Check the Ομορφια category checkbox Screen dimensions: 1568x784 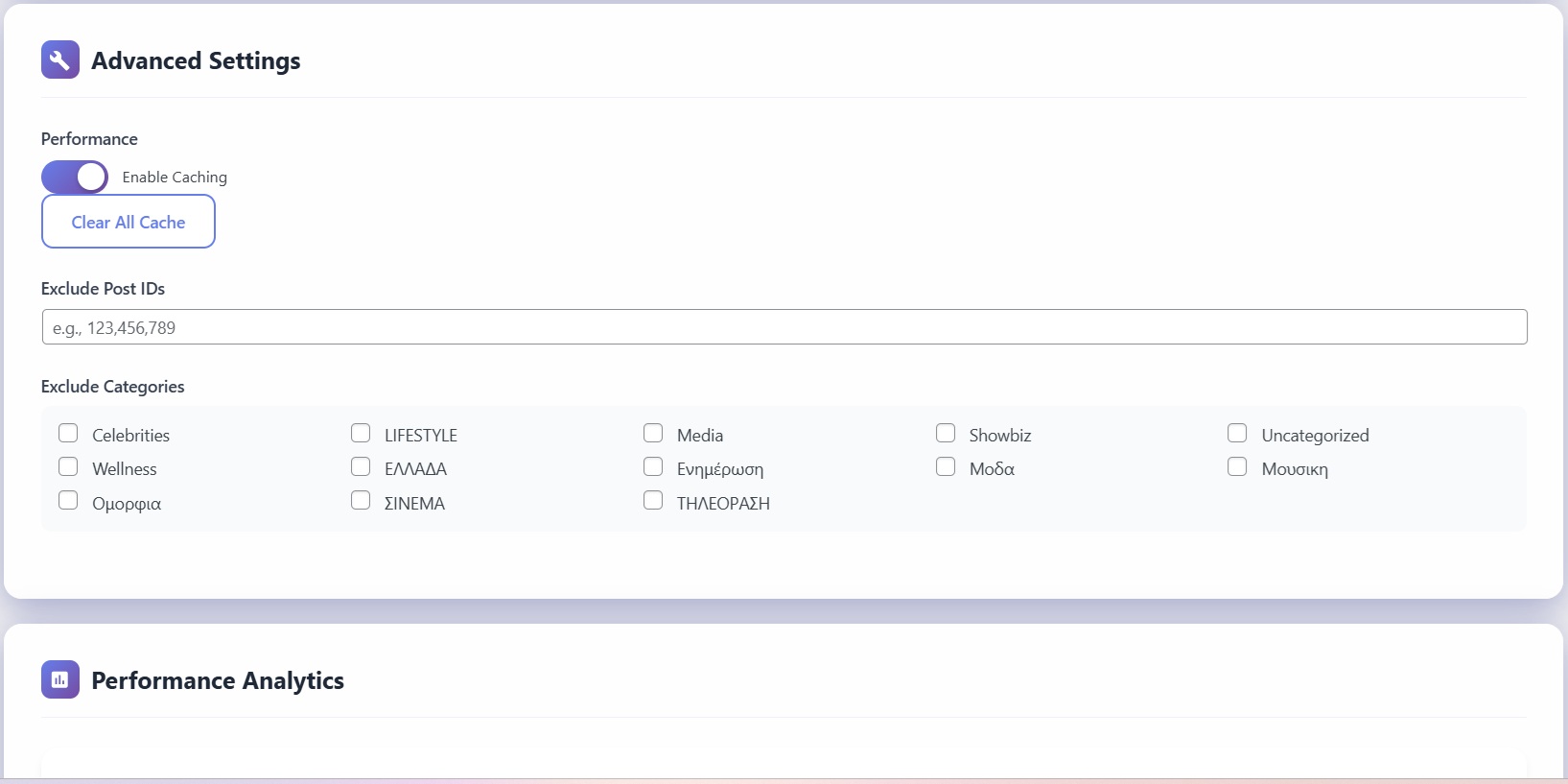point(68,500)
